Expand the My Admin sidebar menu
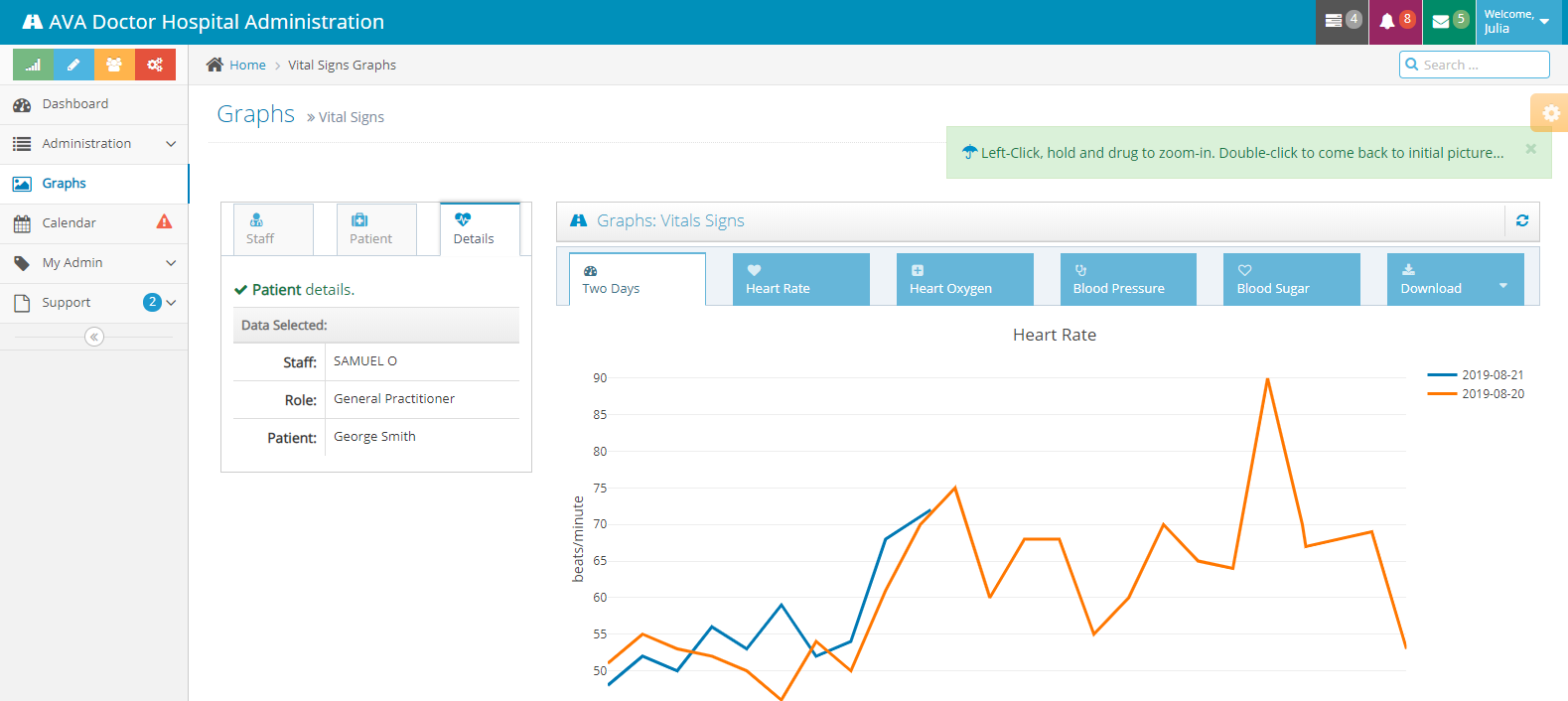1568x701 pixels. tap(93, 263)
